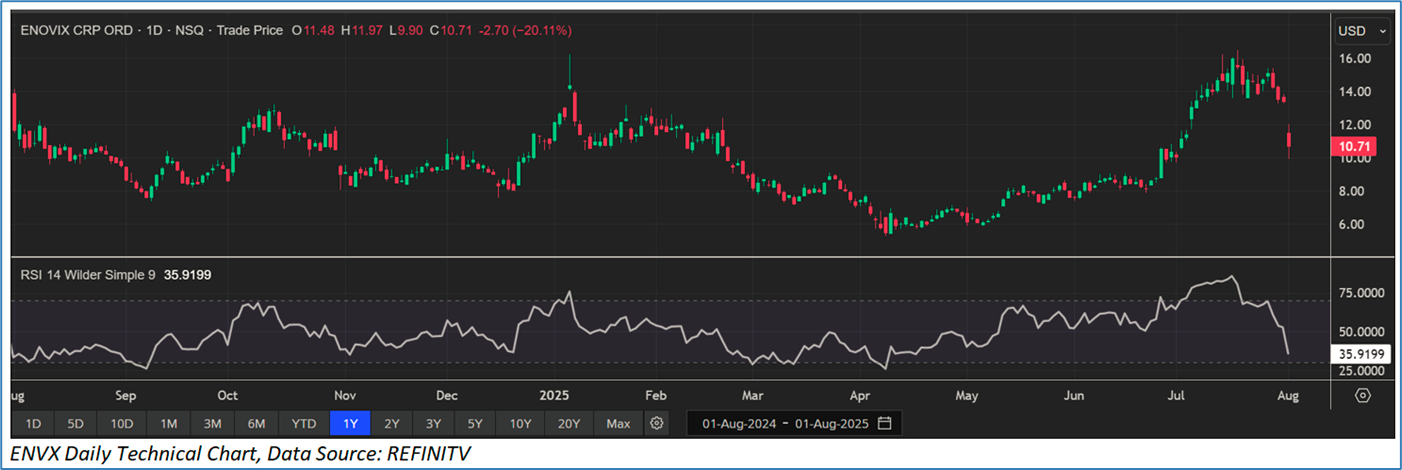Viewport: 1402px width, 470px height.
Task: Choose the 3M time range
Action: pos(212,424)
